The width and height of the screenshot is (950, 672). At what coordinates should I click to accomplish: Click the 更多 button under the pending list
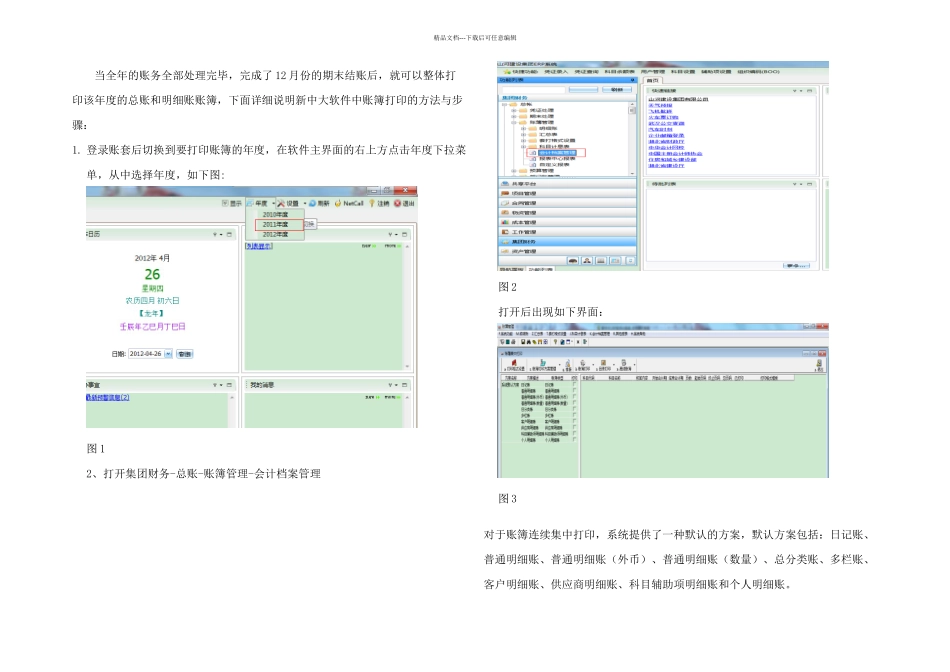(796, 265)
